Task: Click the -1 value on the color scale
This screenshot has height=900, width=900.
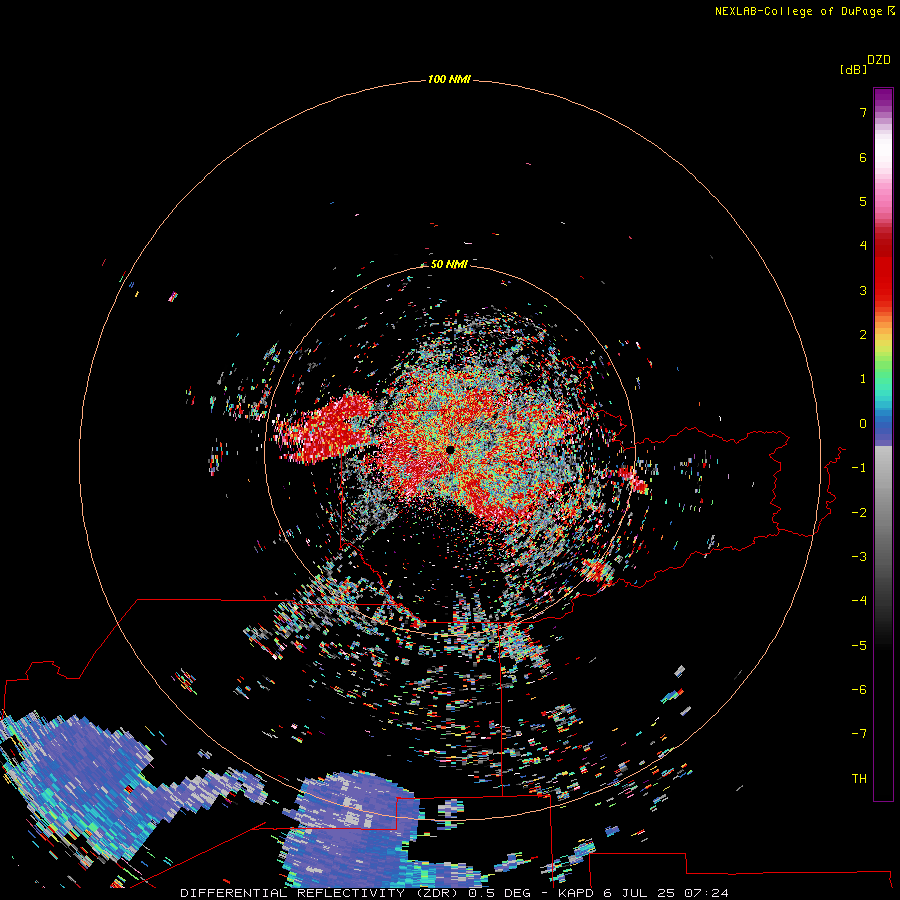Action: [x=859, y=468]
